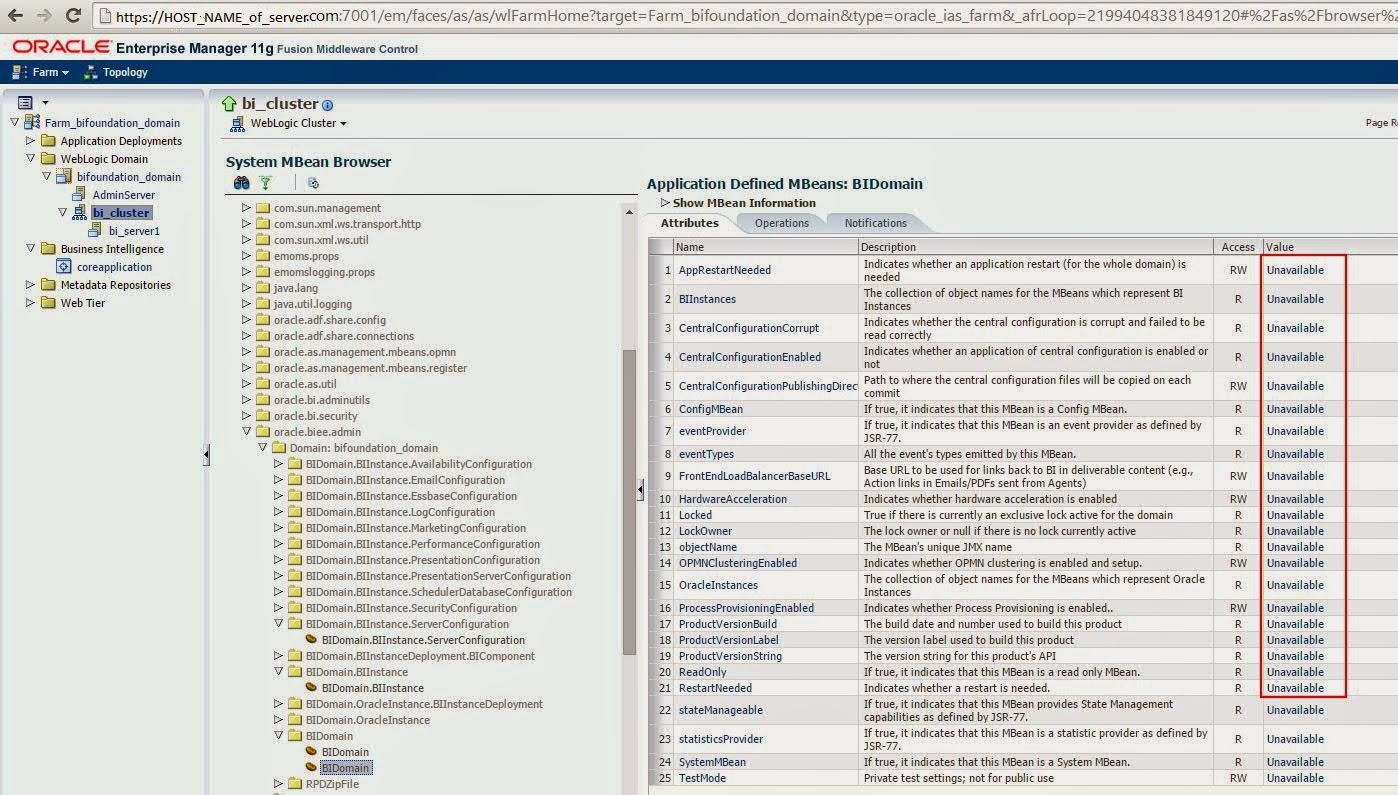Click the MBean tree scrollbar
Viewport: 1398px width, 795px height.
coord(629,500)
